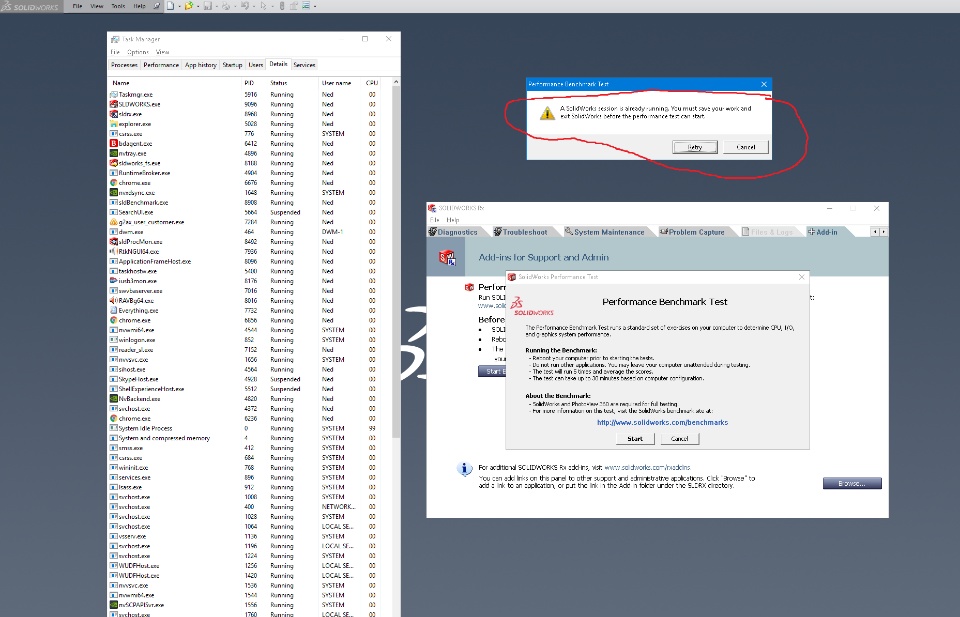Click scroll-up arrow of Task Manager list
Viewport: 960px width, 617px height.
tap(396, 82)
